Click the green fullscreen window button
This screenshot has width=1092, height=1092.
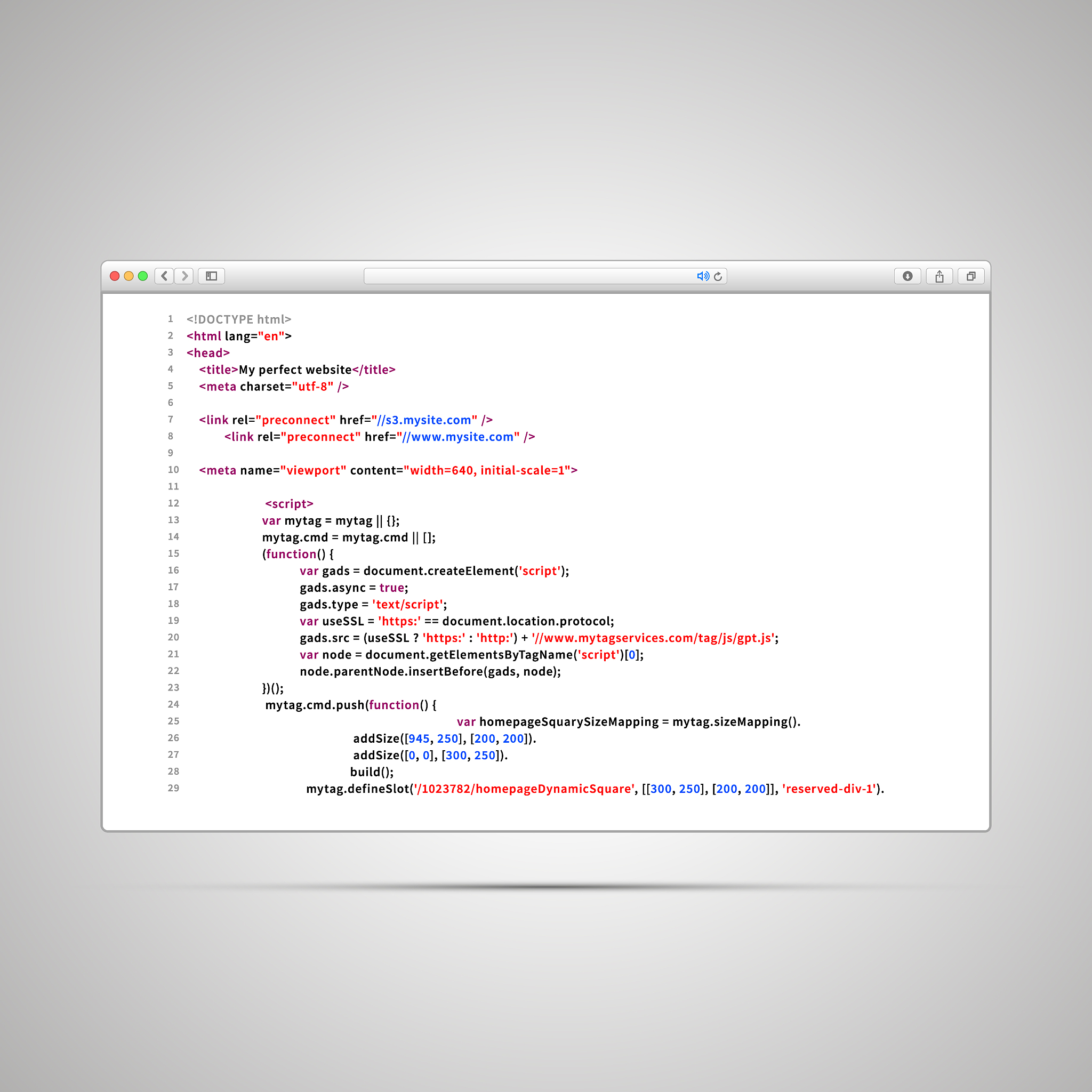coord(143,276)
